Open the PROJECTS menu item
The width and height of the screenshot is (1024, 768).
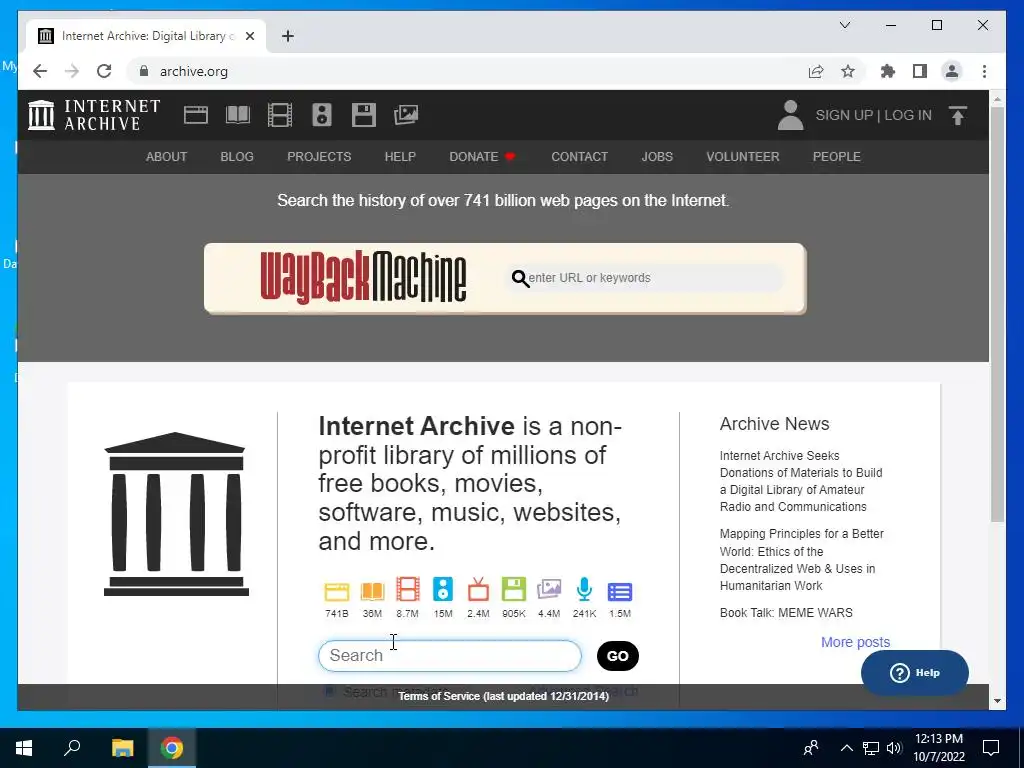coord(319,157)
